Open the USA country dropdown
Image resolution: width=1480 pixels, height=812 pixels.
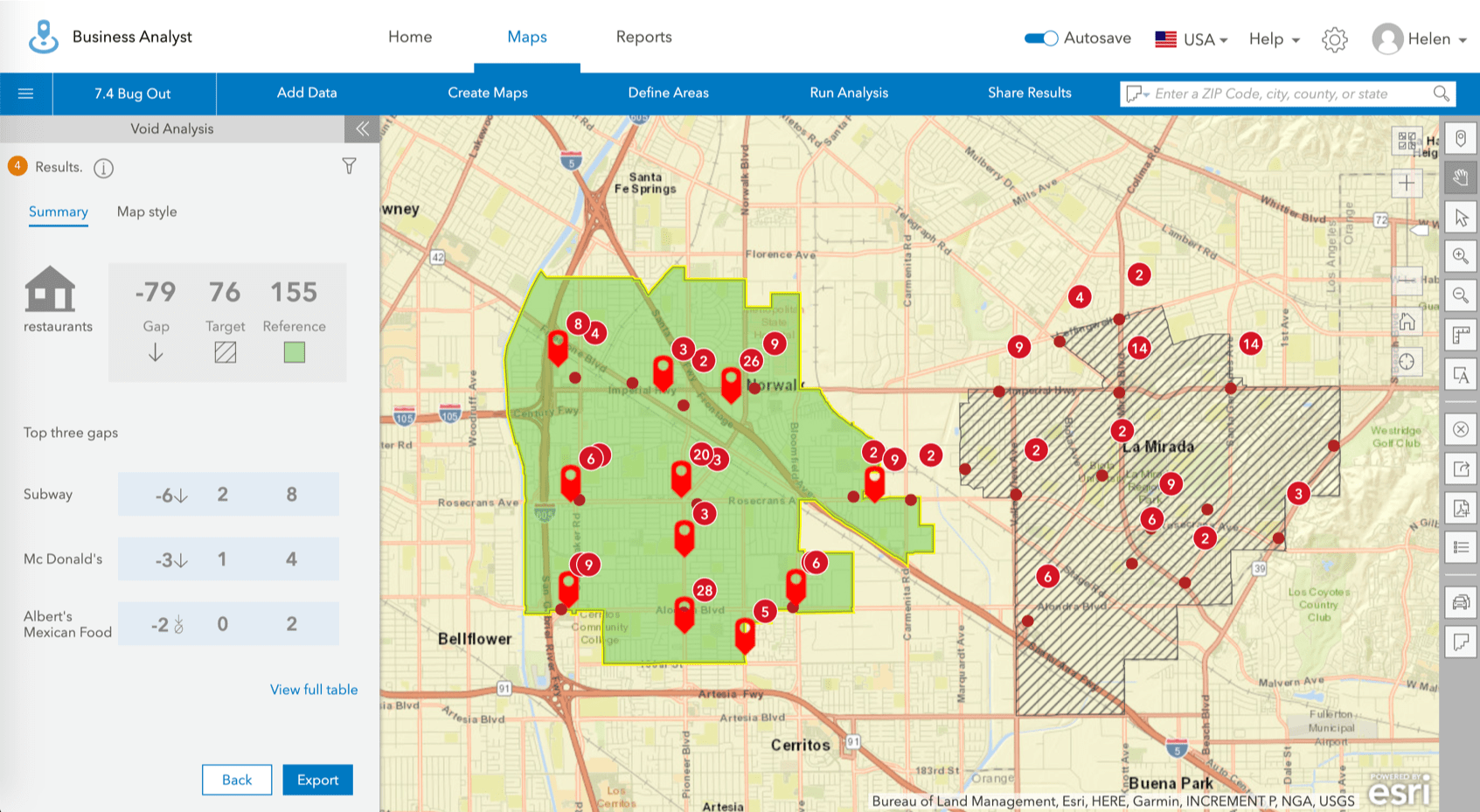[1192, 39]
